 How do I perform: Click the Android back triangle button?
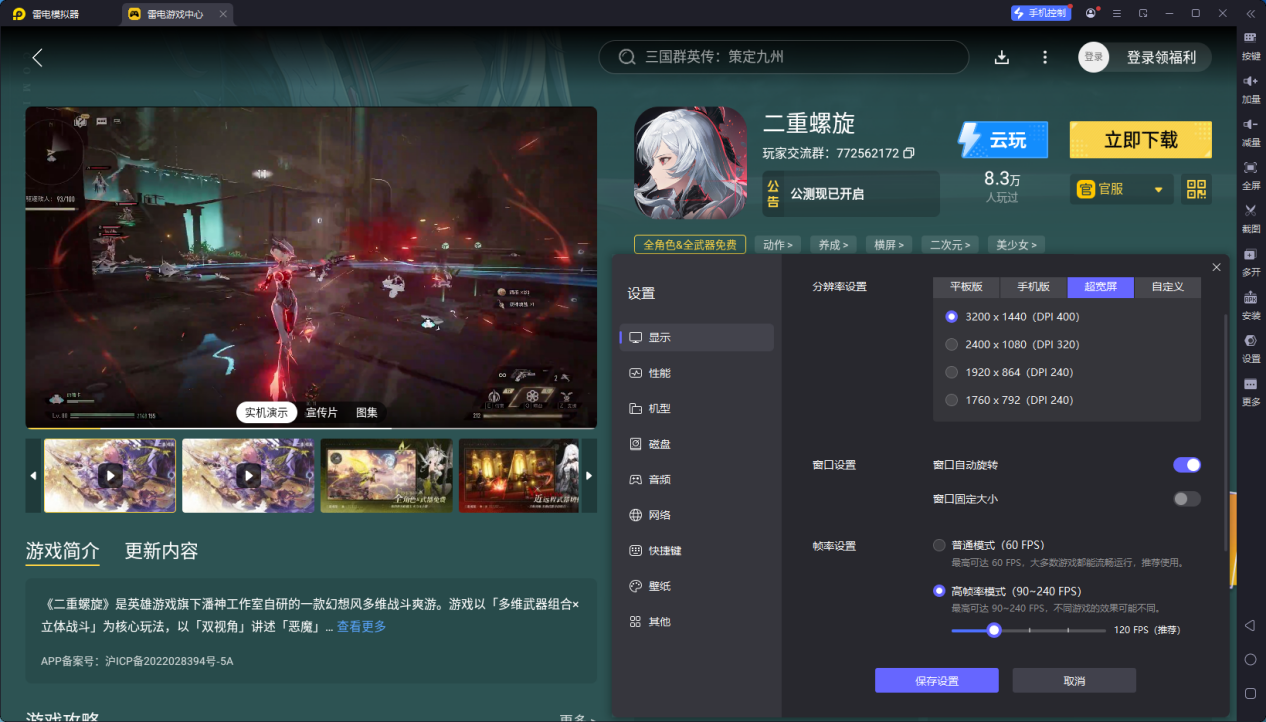click(x=1250, y=625)
